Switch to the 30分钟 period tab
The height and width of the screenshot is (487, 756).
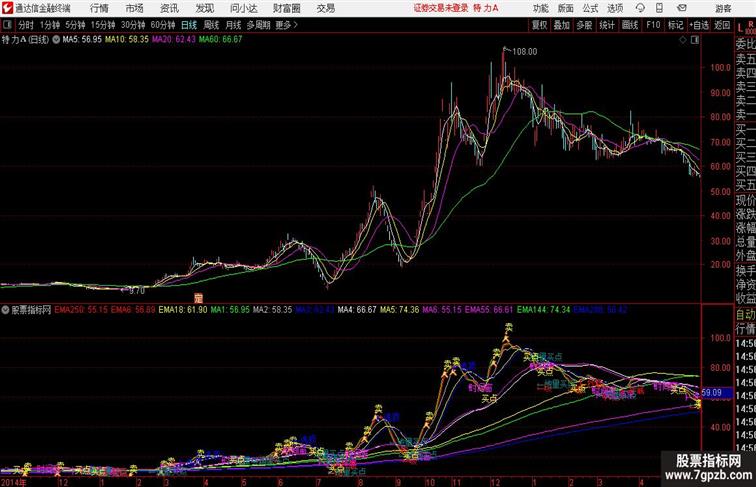[x=133, y=25]
